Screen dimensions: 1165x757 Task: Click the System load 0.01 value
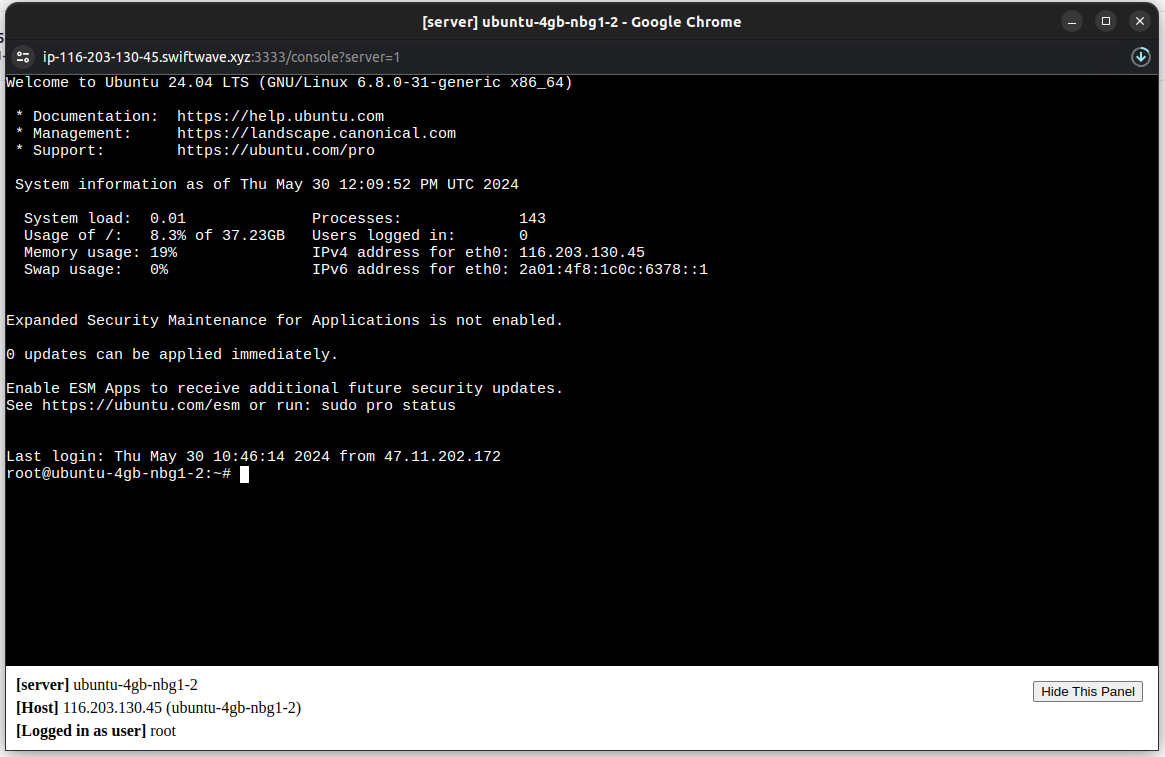point(168,218)
